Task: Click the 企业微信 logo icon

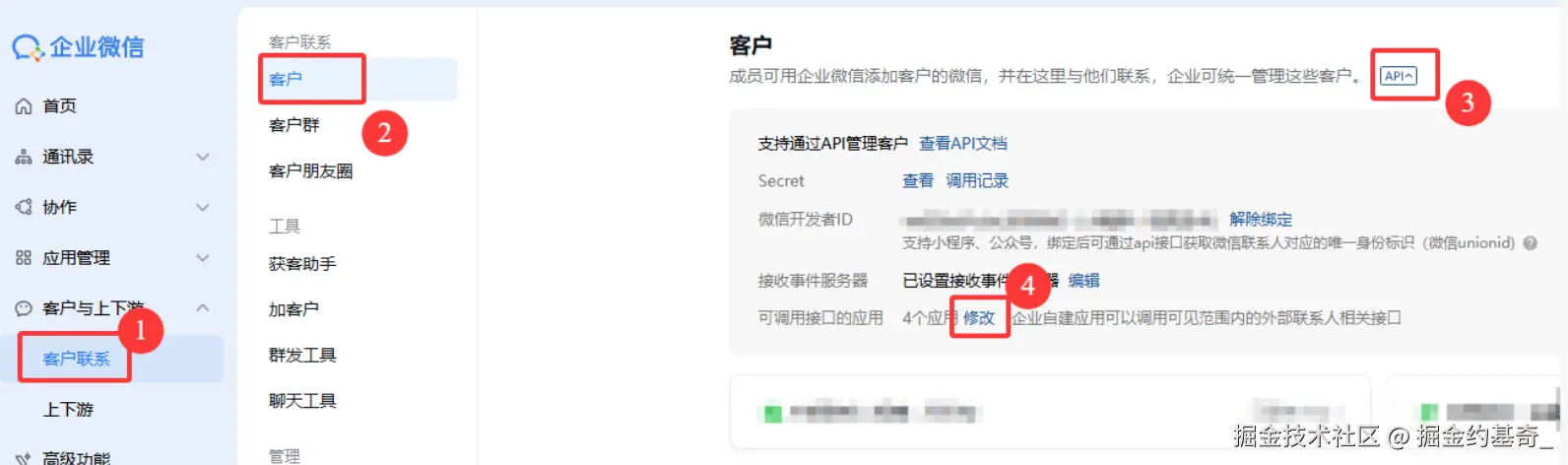Action: pyautogui.click(x=27, y=47)
